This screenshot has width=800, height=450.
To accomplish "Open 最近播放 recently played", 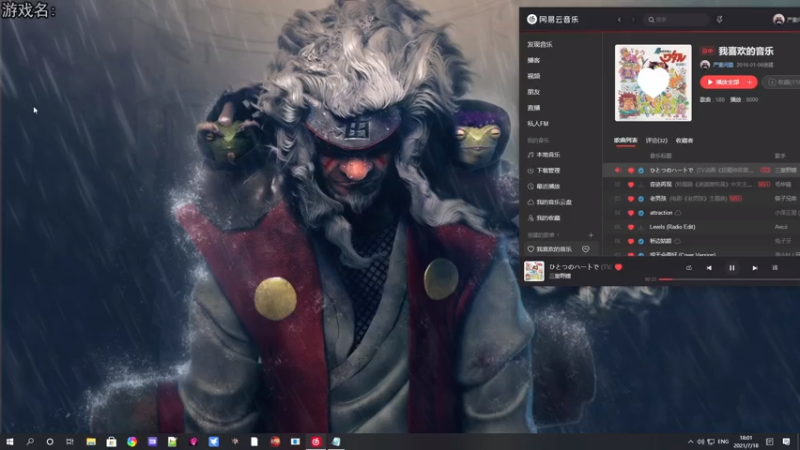I will [544, 186].
